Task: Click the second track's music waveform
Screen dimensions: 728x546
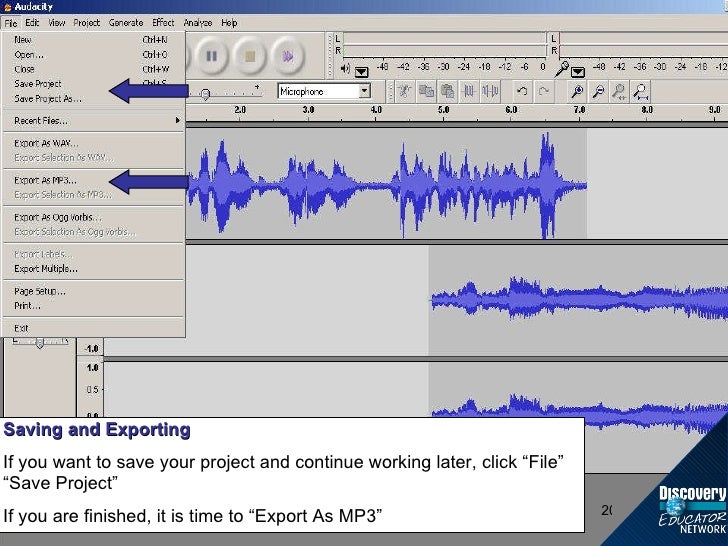Action: click(x=578, y=299)
